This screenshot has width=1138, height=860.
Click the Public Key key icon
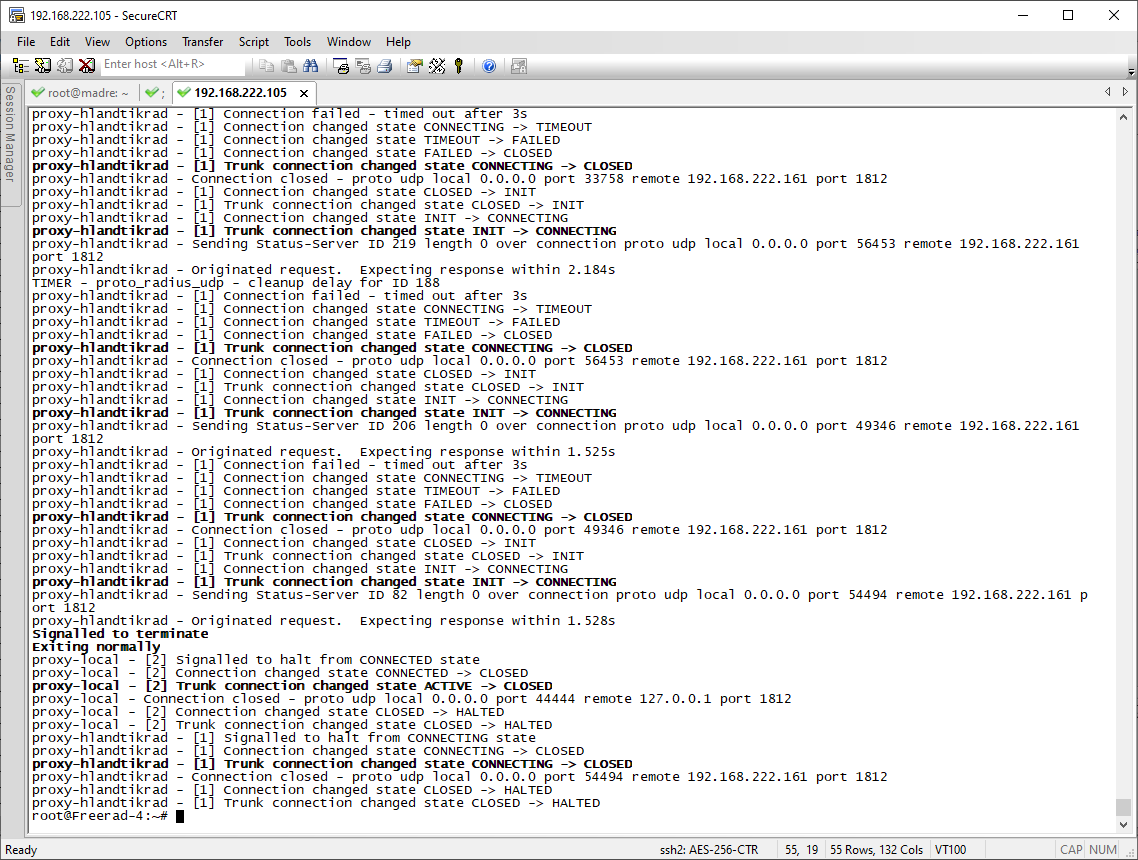459,66
